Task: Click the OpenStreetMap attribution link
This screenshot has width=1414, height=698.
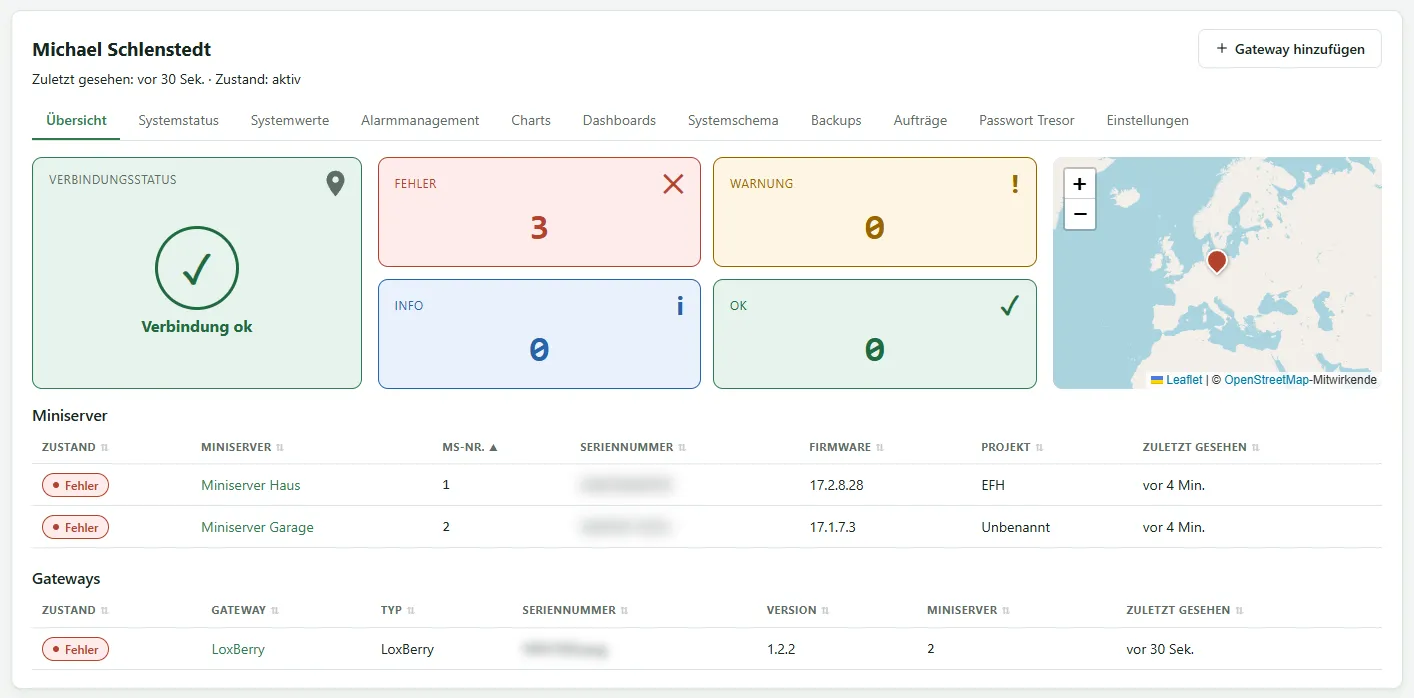Action: pos(1266,380)
